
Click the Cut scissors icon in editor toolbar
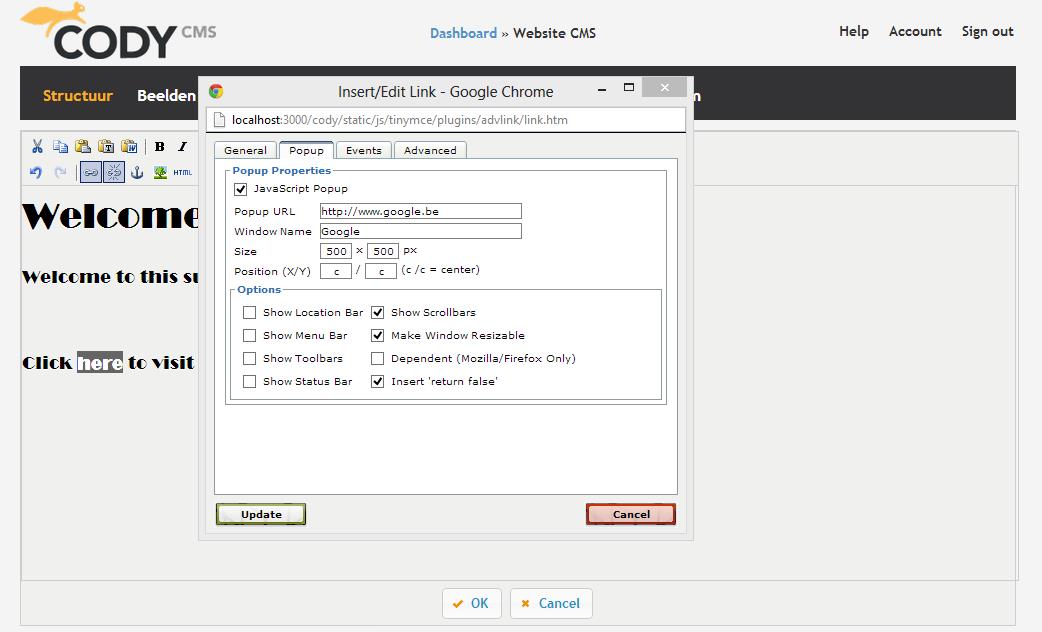[37, 146]
